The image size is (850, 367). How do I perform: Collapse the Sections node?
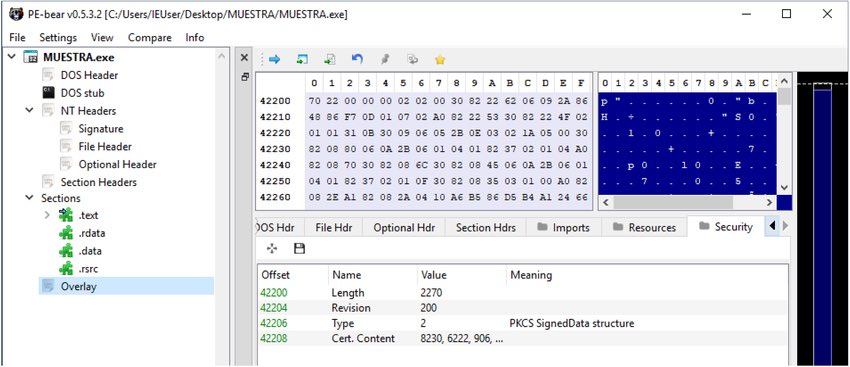(x=29, y=198)
